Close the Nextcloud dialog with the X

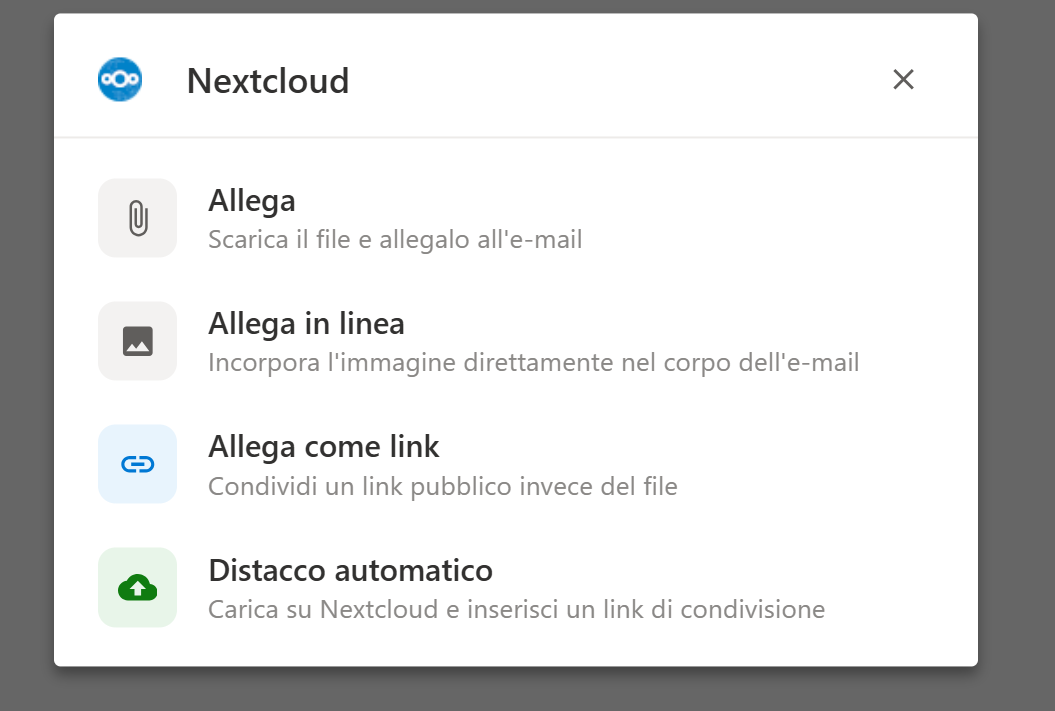903,80
